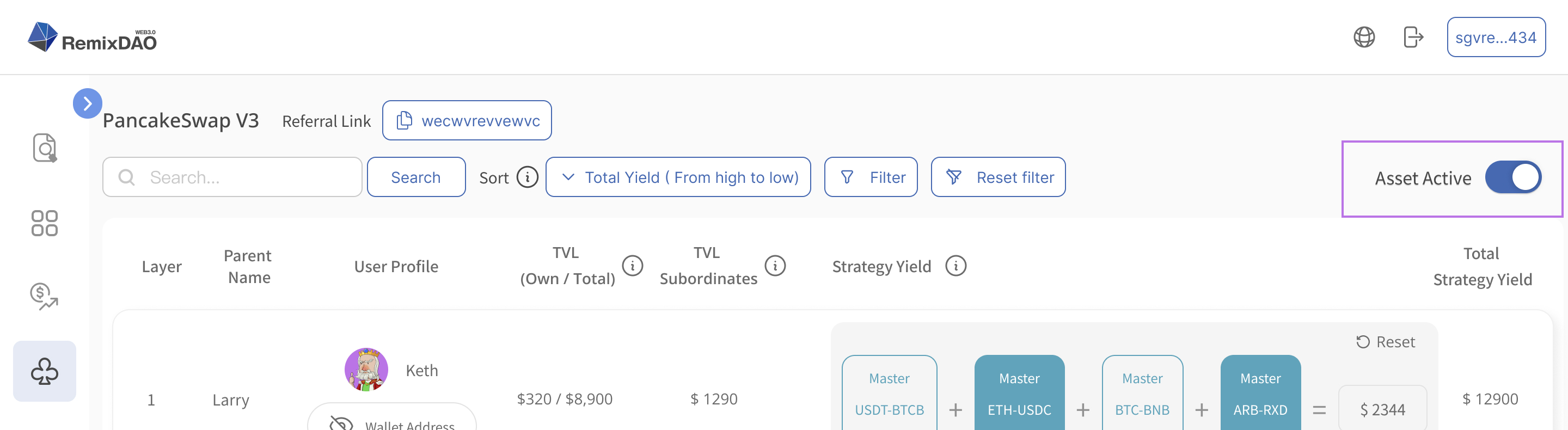Show Sort info tooltip icon
The width and height of the screenshot is (1568, 430).
(x=527, y=177)
